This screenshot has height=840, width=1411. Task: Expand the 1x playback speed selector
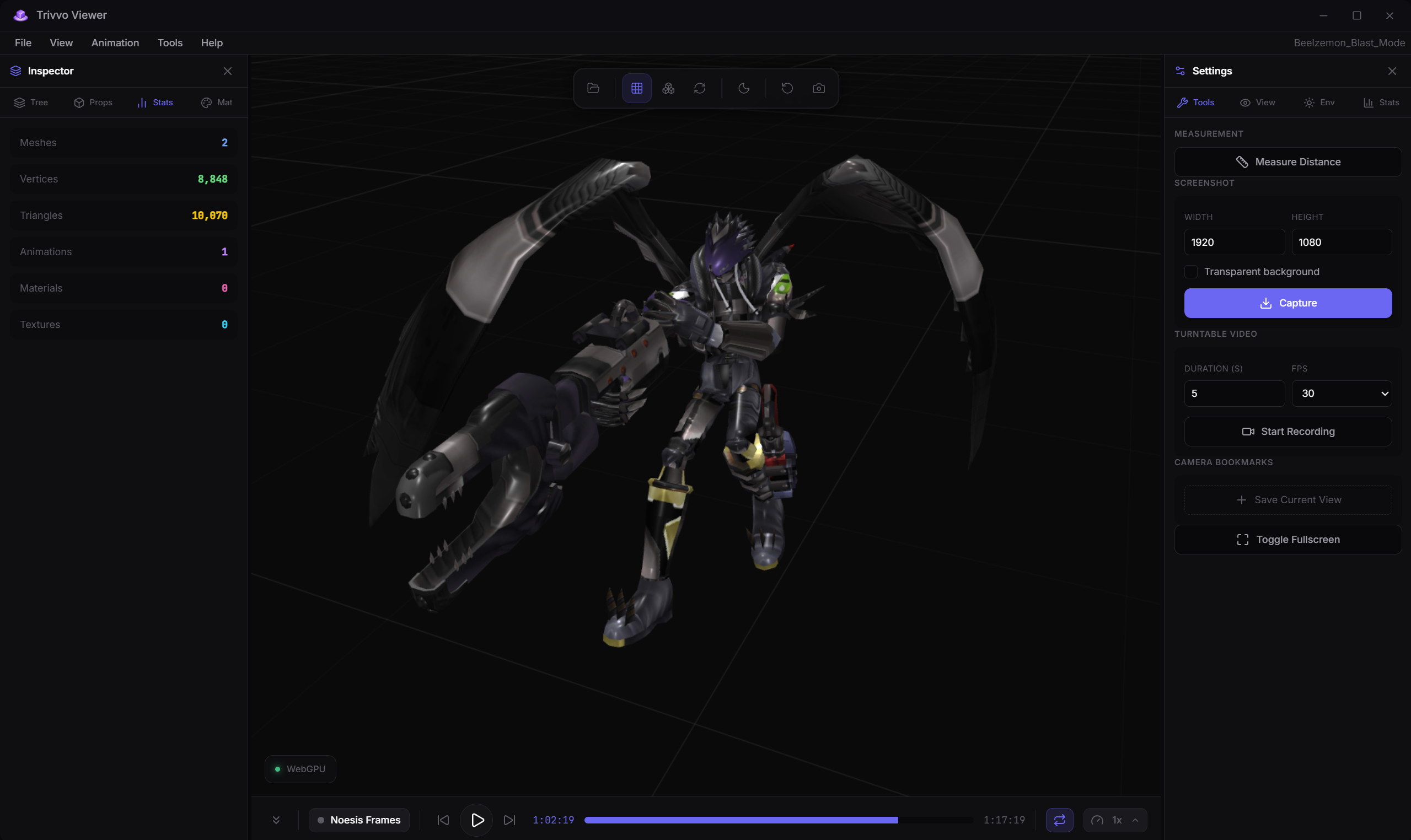[1114, 820]
